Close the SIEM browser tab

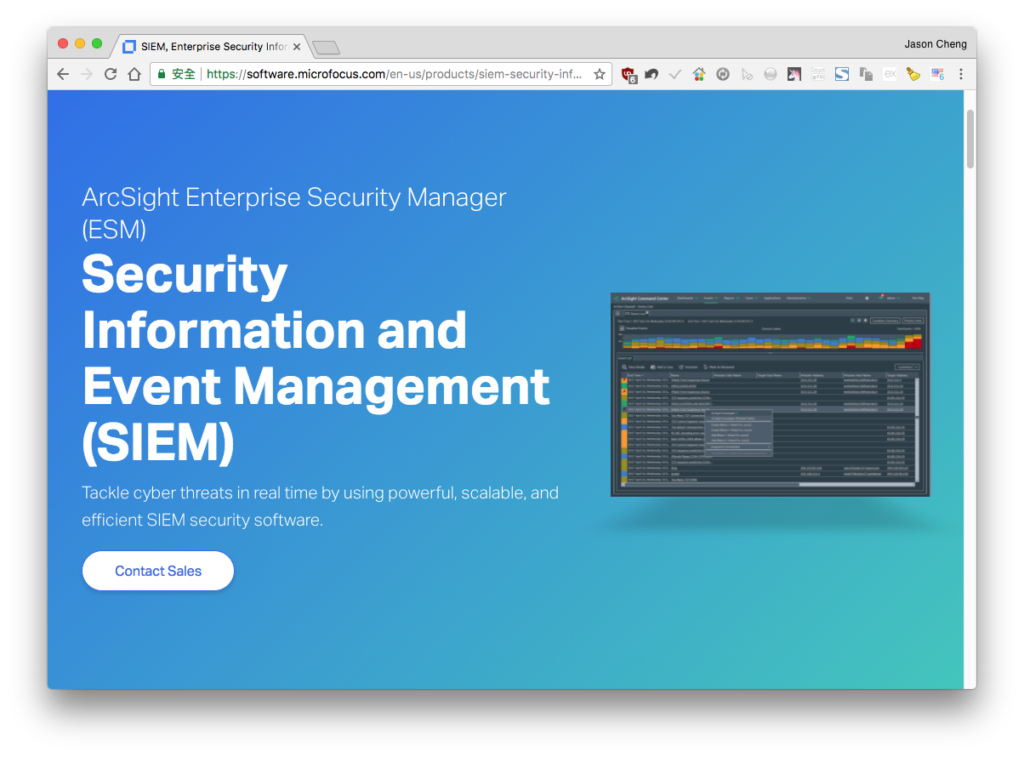click(296, 46)
